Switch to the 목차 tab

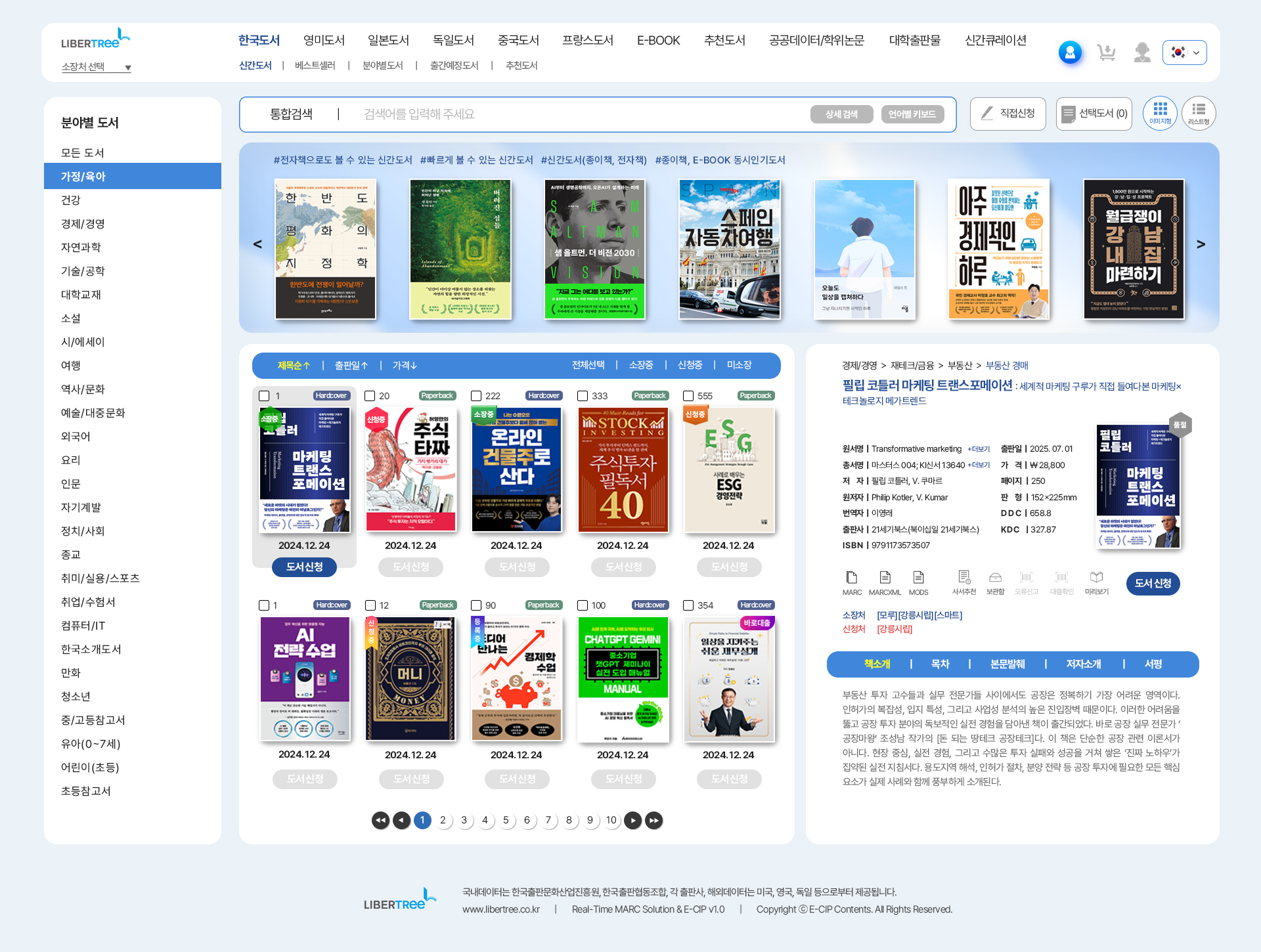coord(940,664)
